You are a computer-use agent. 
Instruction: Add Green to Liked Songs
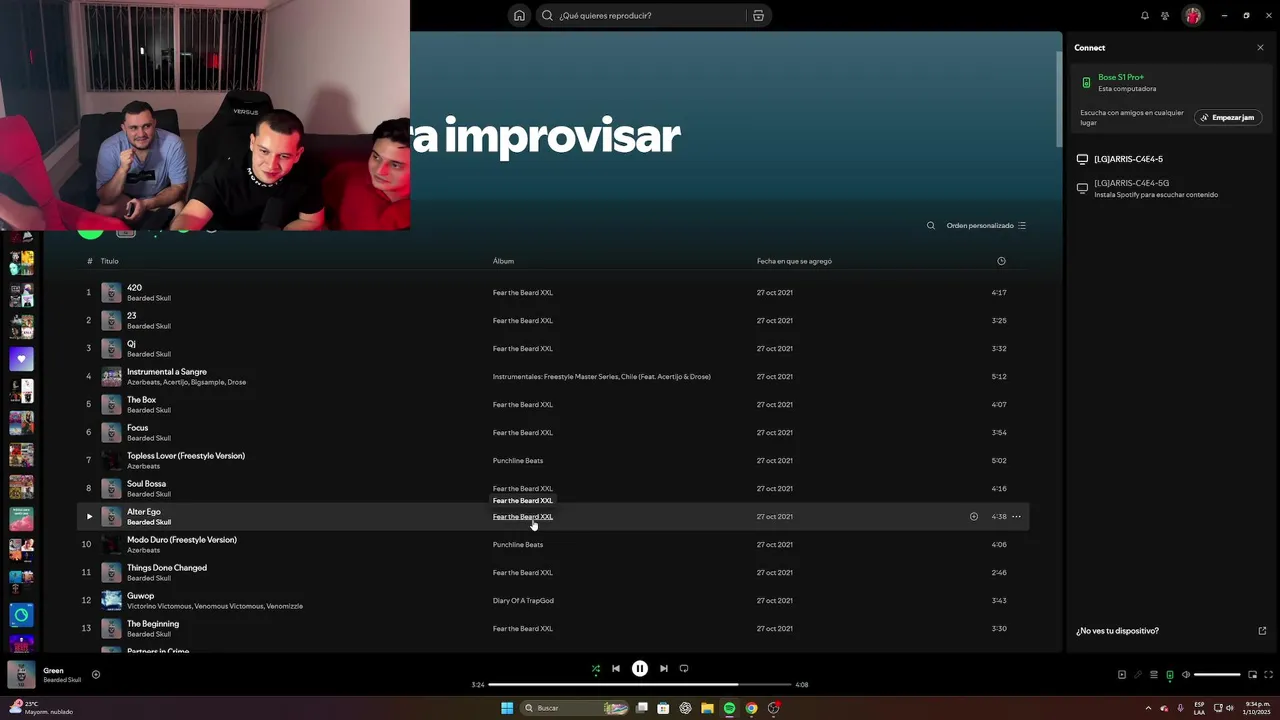96,675
